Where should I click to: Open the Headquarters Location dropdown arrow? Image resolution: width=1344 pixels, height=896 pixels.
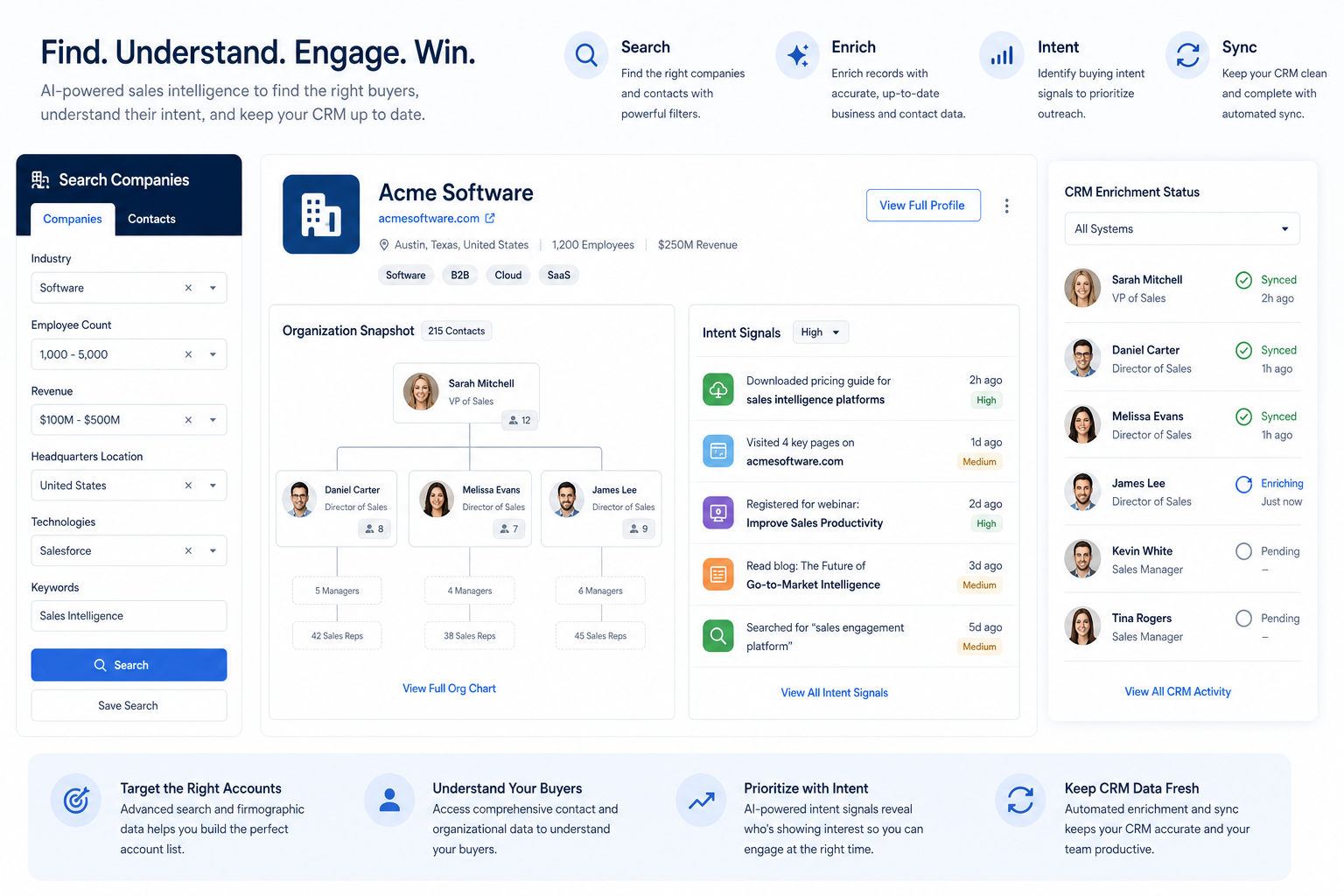213,486
